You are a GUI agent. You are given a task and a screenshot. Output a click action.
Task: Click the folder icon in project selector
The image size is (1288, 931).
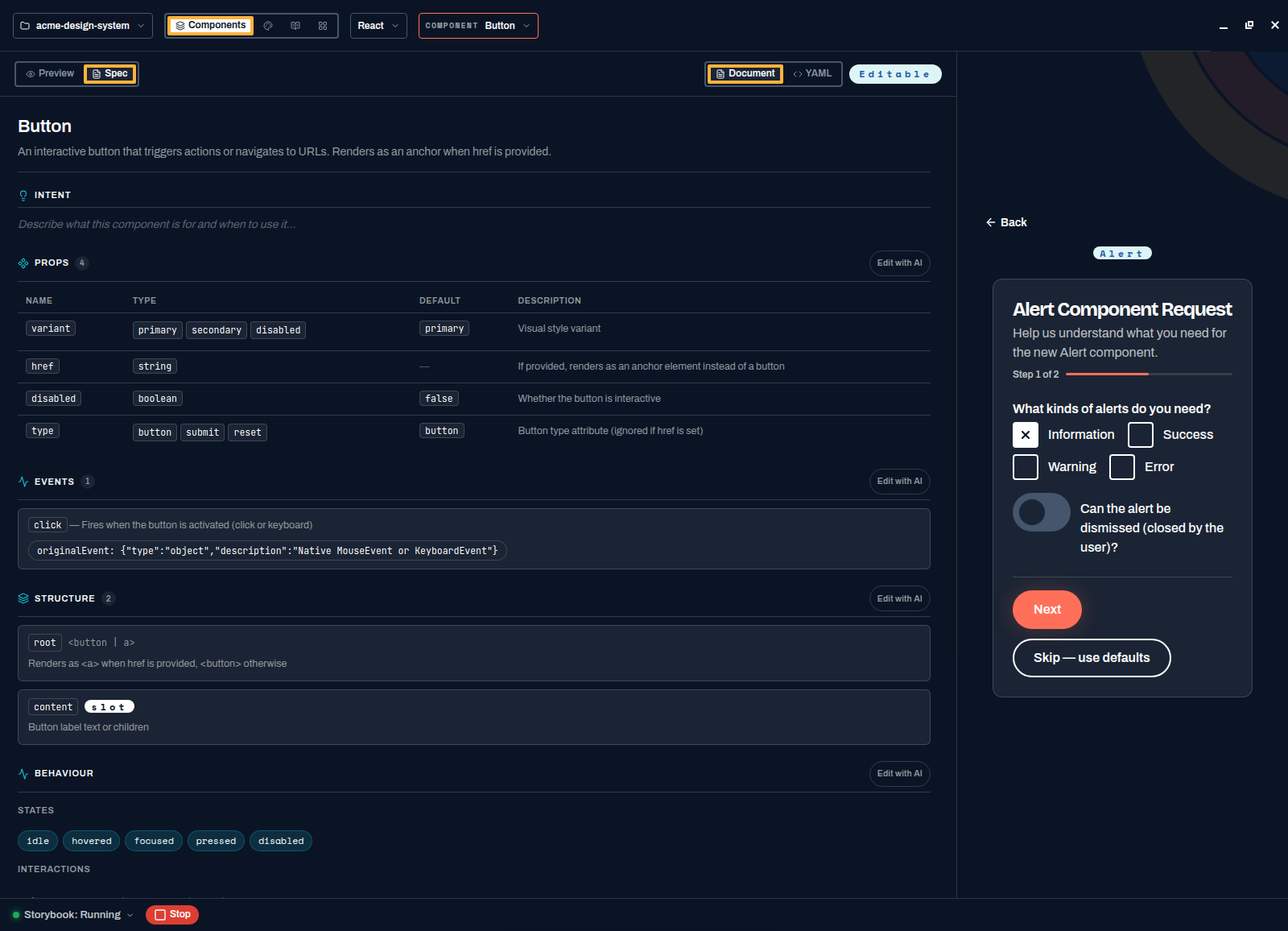[x=25, y=26]
